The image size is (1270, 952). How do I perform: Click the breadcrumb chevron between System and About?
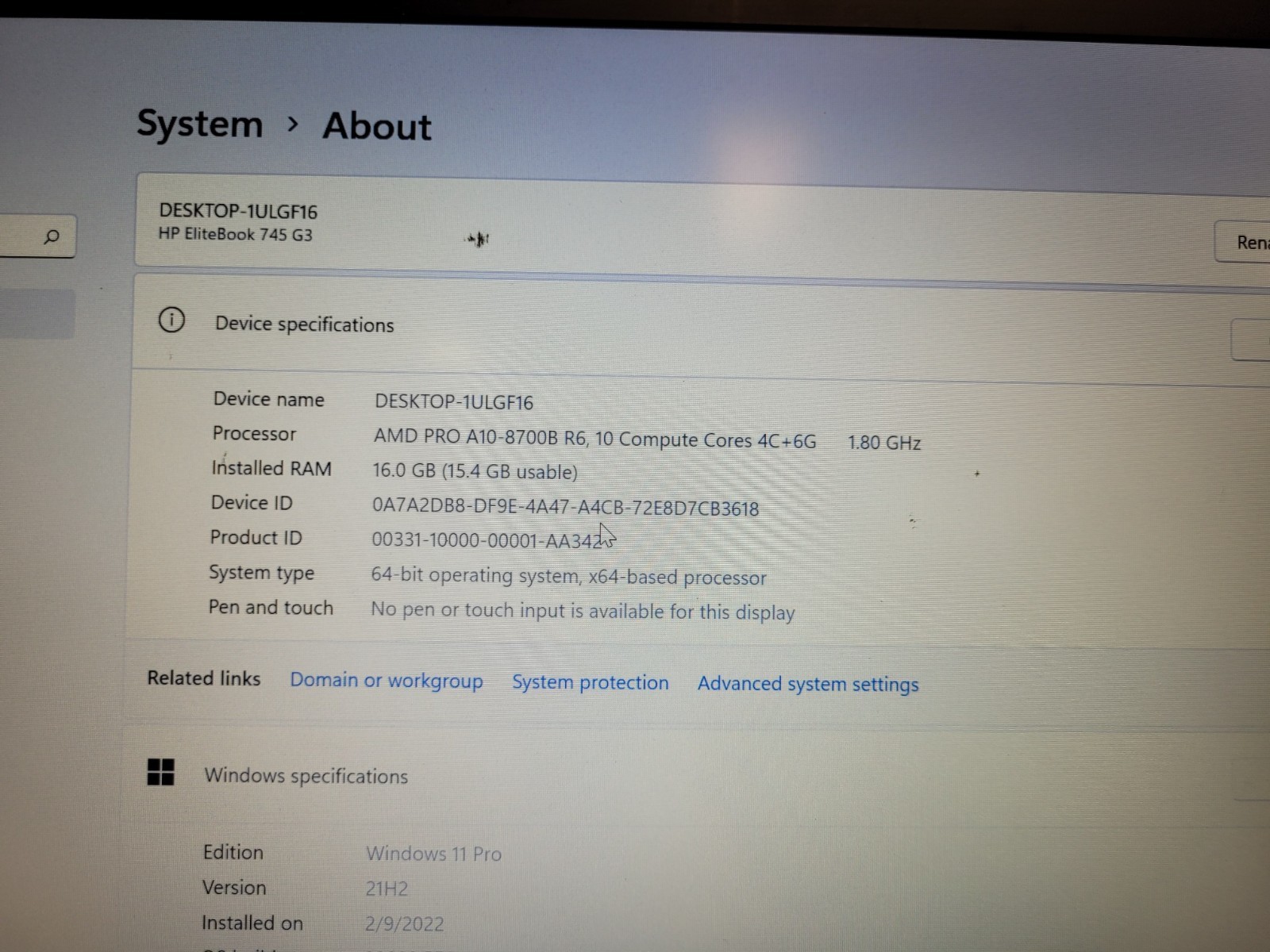tap(293, 124)
